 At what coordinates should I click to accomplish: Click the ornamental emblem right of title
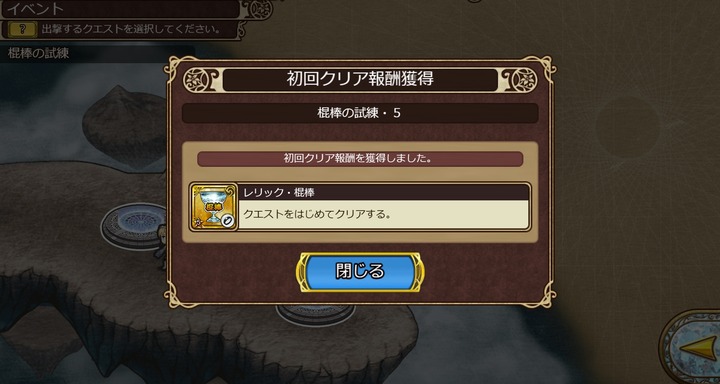(523, 80)
